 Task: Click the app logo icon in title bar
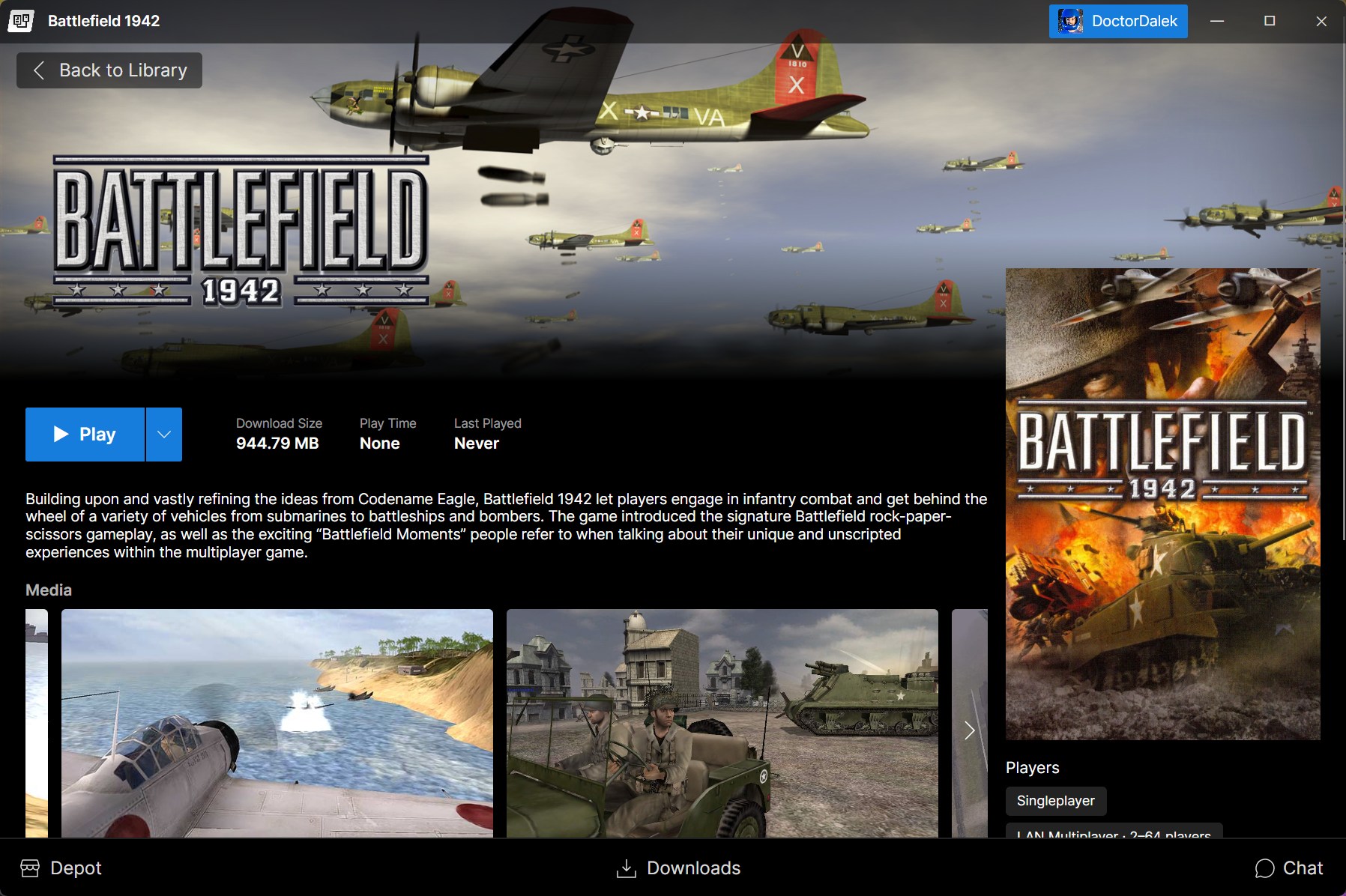click(x=21, y=21)
